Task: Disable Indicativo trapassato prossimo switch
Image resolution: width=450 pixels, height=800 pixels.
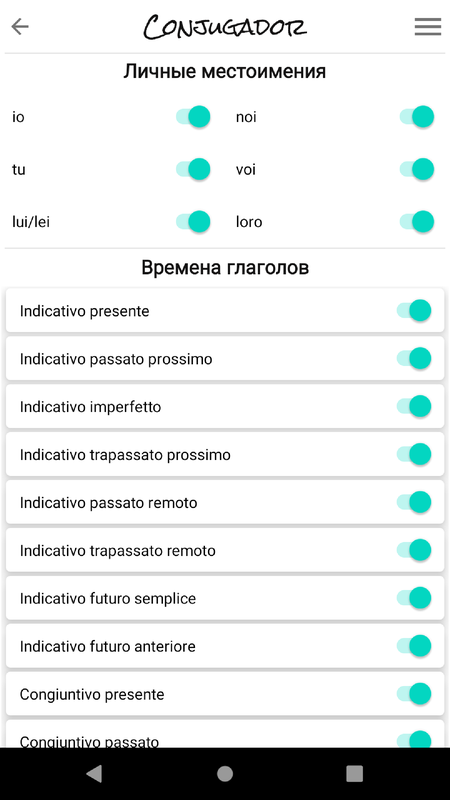Action: [414, 454]
